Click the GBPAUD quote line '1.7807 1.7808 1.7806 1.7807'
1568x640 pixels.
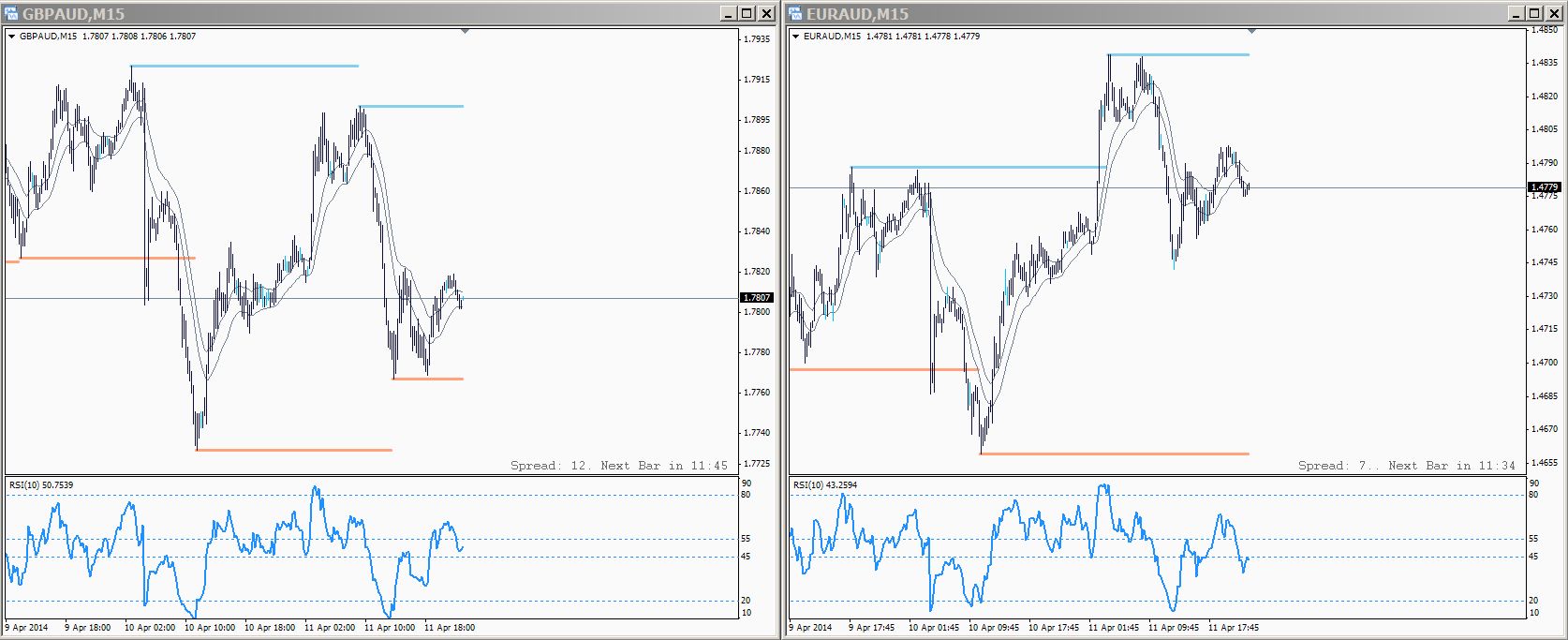(x=140, y=37)
